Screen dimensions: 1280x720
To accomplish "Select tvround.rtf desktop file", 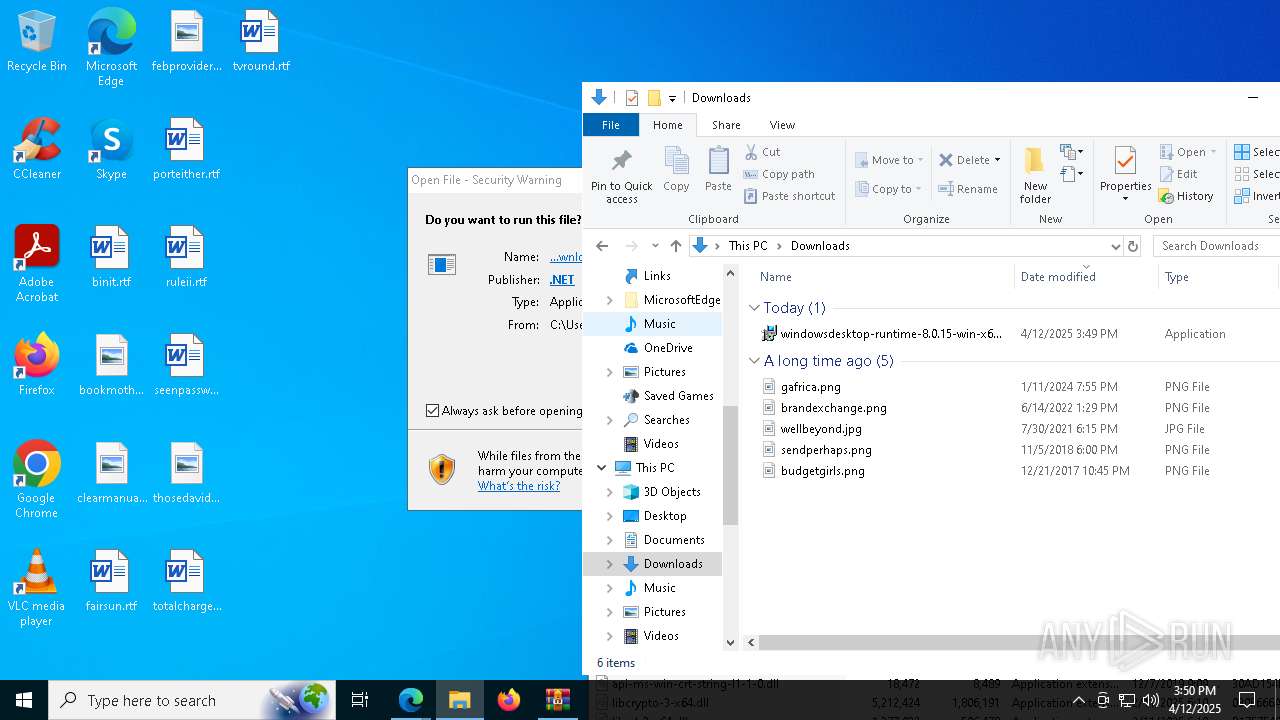I will coord(260,42).
